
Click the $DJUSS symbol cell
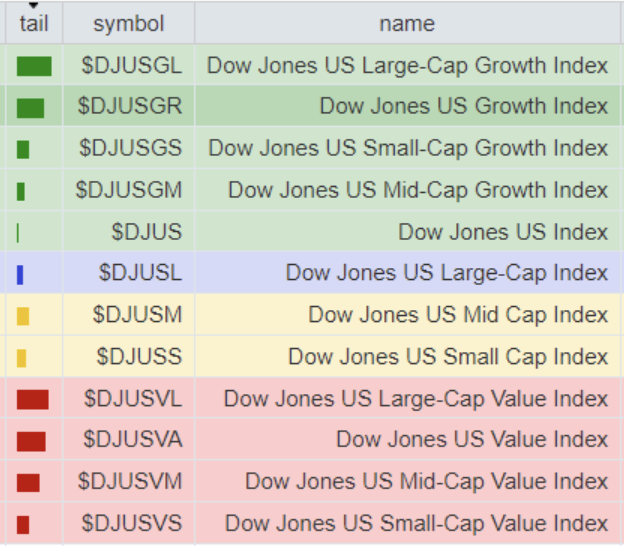(x=139, y=356)
